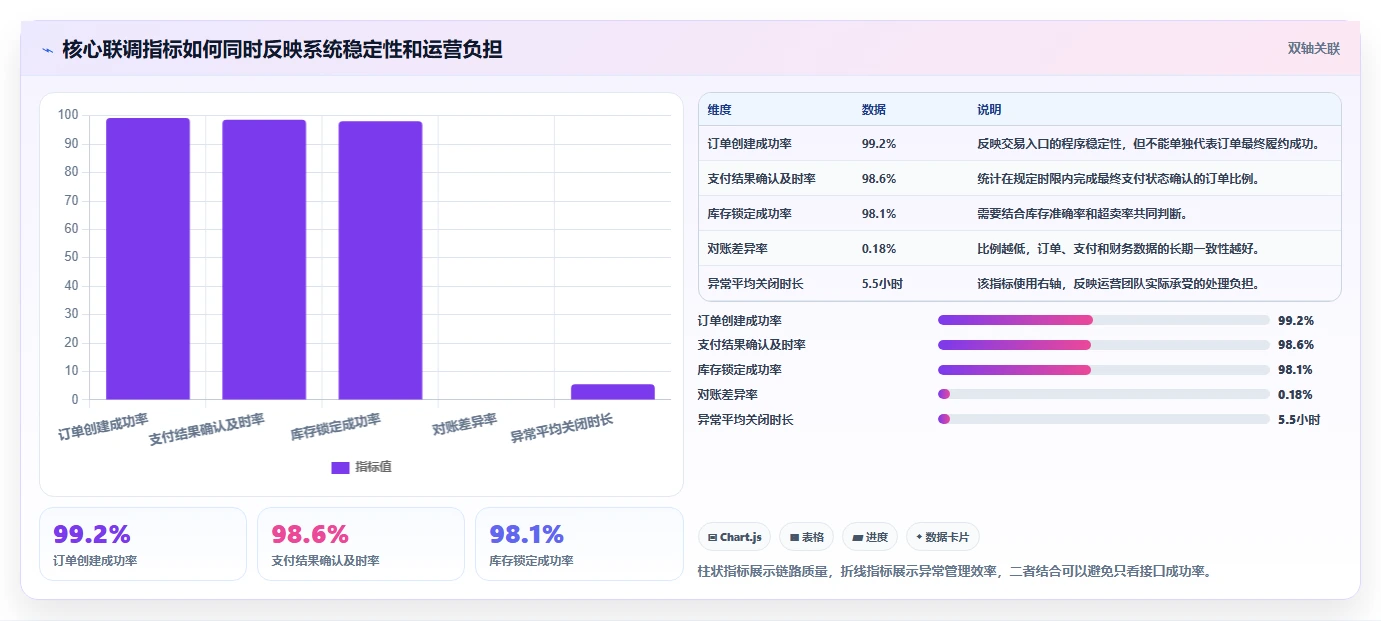Click the 99.2% cell in the table
The width and height of the screenshot is (1381, 621).
tap(879, 144)
